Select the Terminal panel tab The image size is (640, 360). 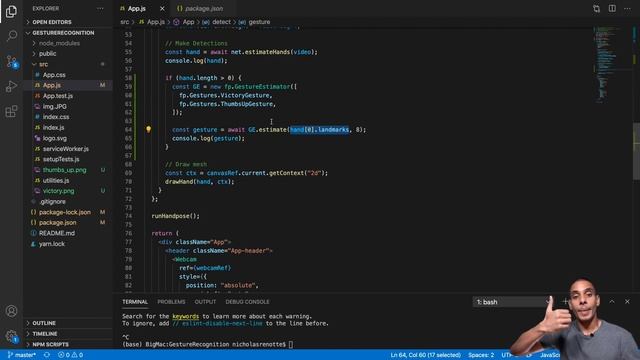[x=135, y=302]
